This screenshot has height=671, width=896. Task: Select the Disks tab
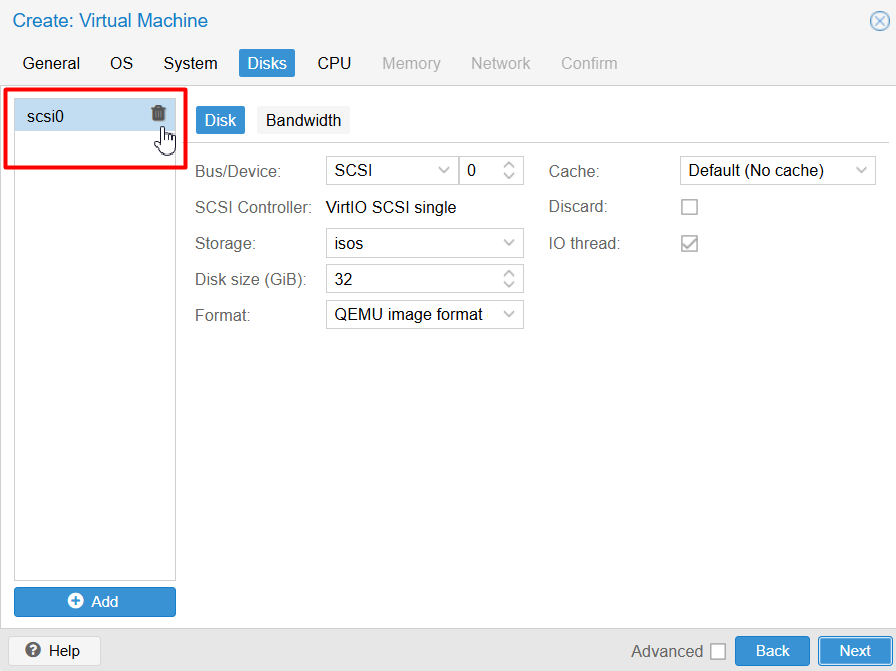[267, 63]
